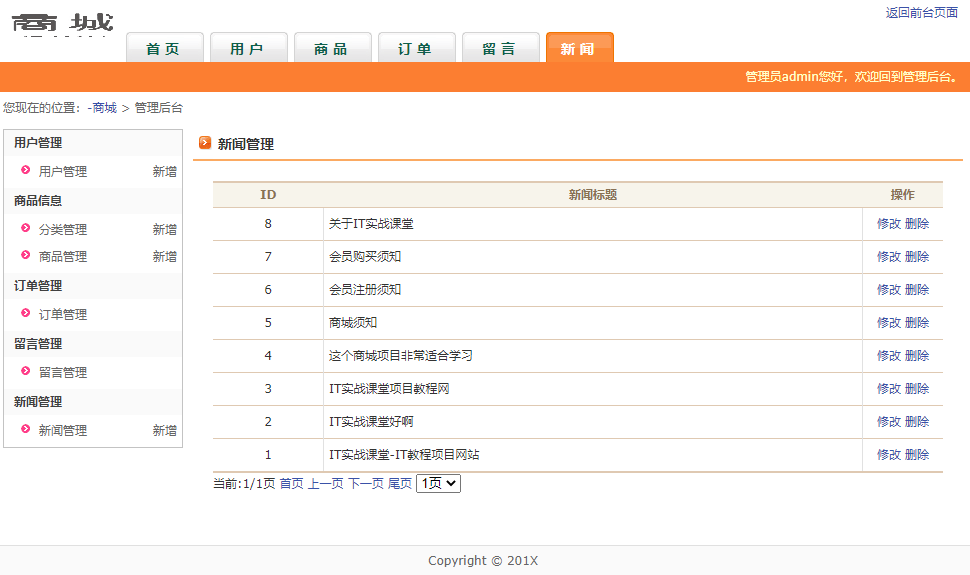970x575 pixels.
Task: Click the bullet icon next to 订单管理
Action: [25, 313]
